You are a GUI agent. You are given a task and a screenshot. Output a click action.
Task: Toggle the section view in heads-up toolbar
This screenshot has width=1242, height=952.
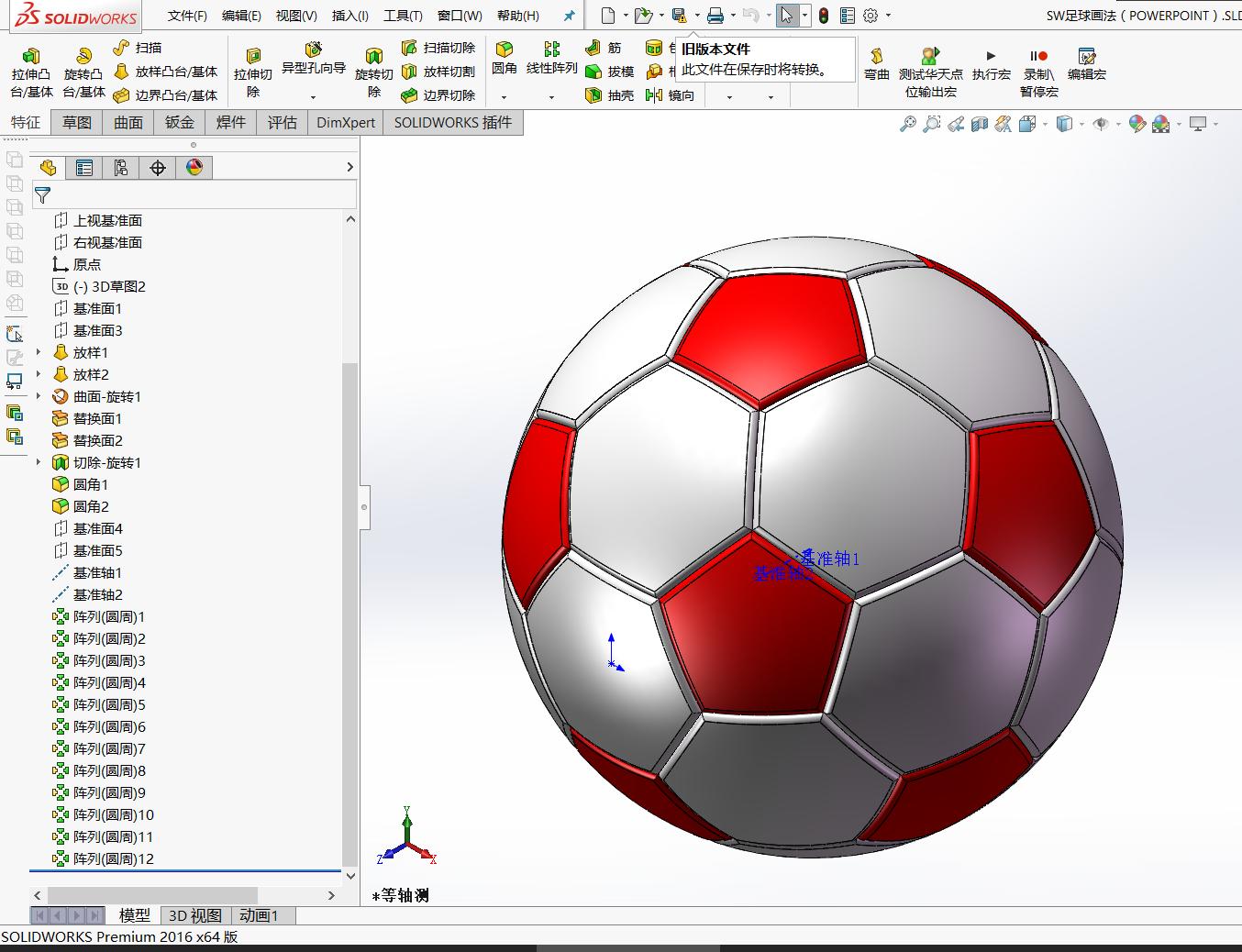click(981, 123)
